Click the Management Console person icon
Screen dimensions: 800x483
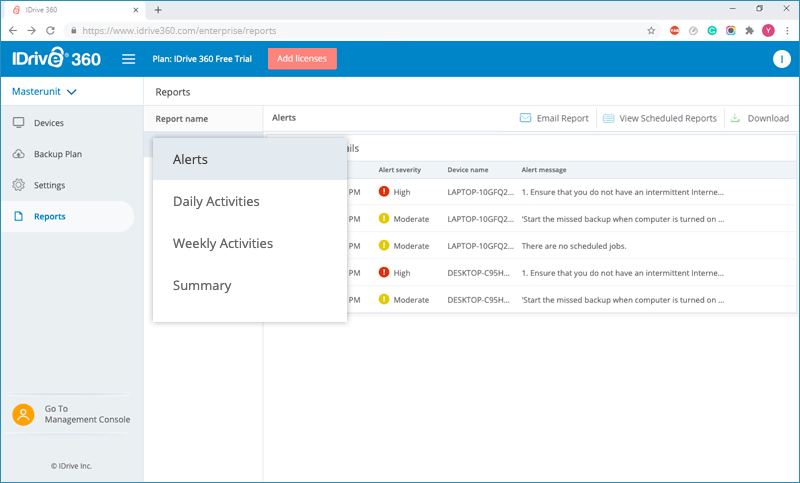[23, 414]
